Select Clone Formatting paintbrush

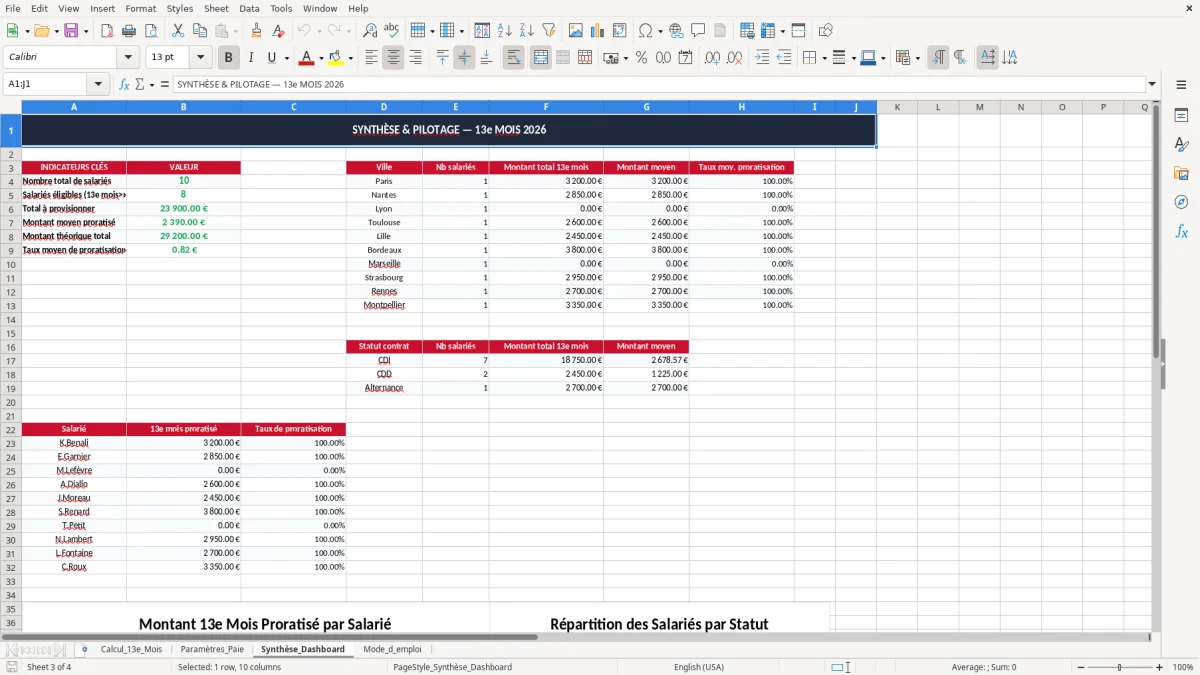click(x=257, y=31)
